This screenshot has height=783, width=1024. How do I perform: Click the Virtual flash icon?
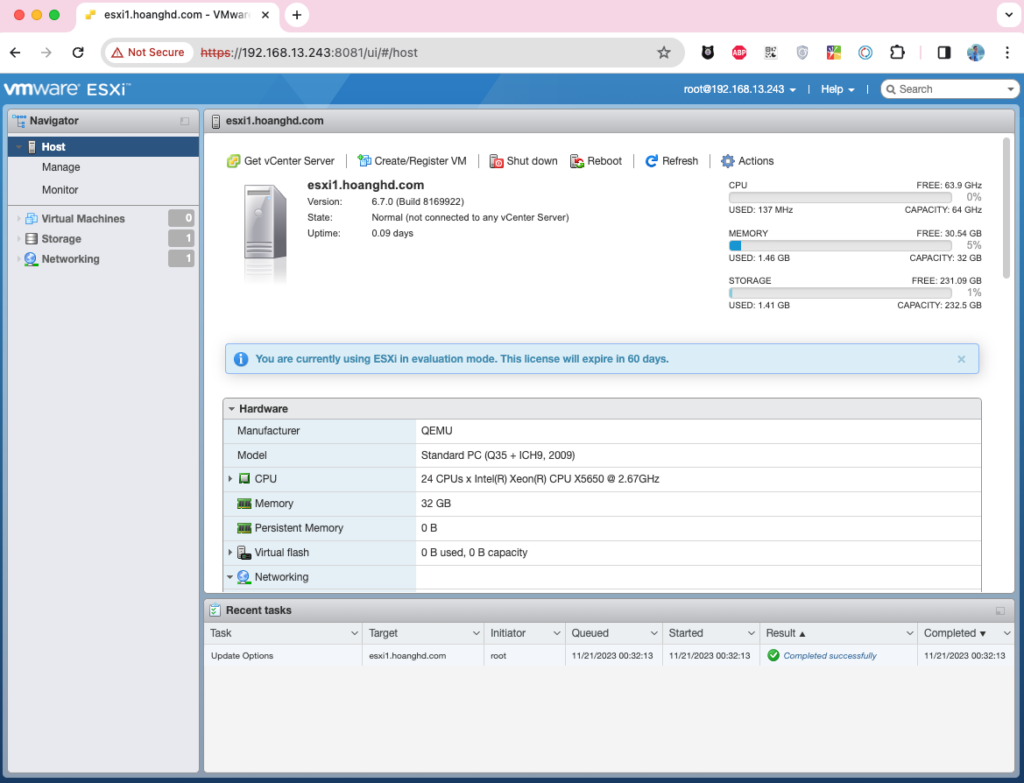pos(244,553)
